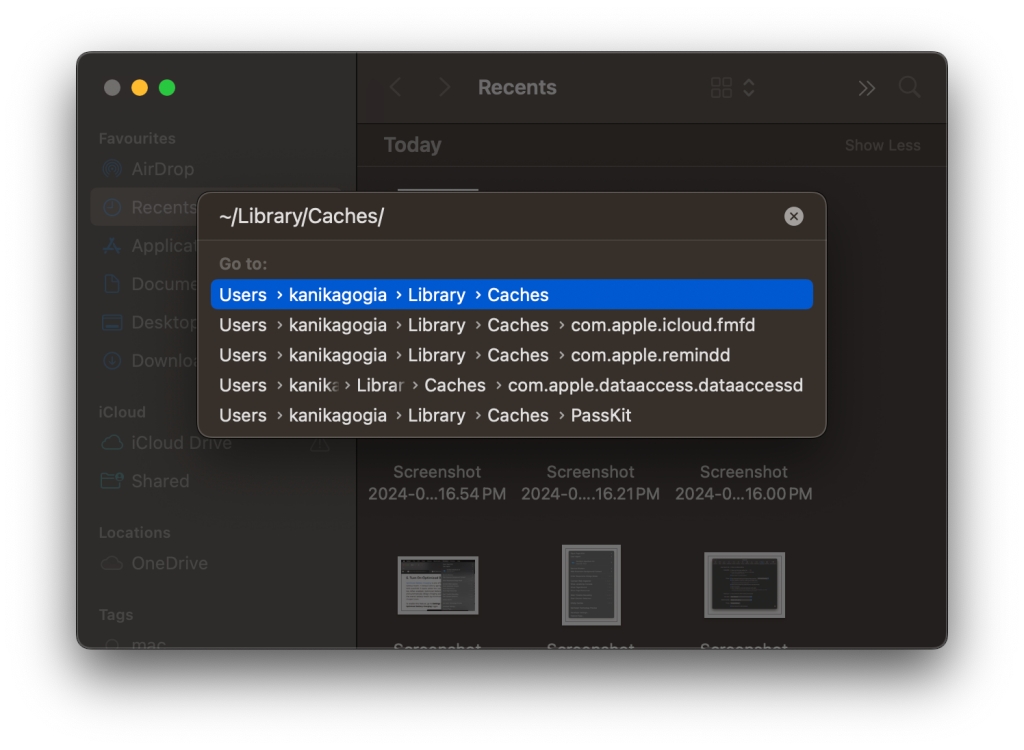Screen dimensions: 1024x750
Task: Click Show Less for Today section
Action: [883, 145]
